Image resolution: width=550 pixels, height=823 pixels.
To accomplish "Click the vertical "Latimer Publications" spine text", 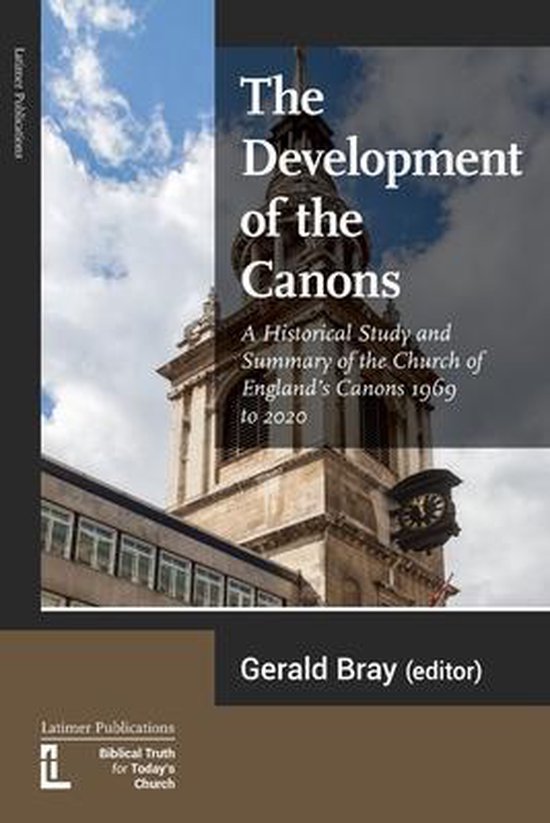I will click(x=20, y=104).
